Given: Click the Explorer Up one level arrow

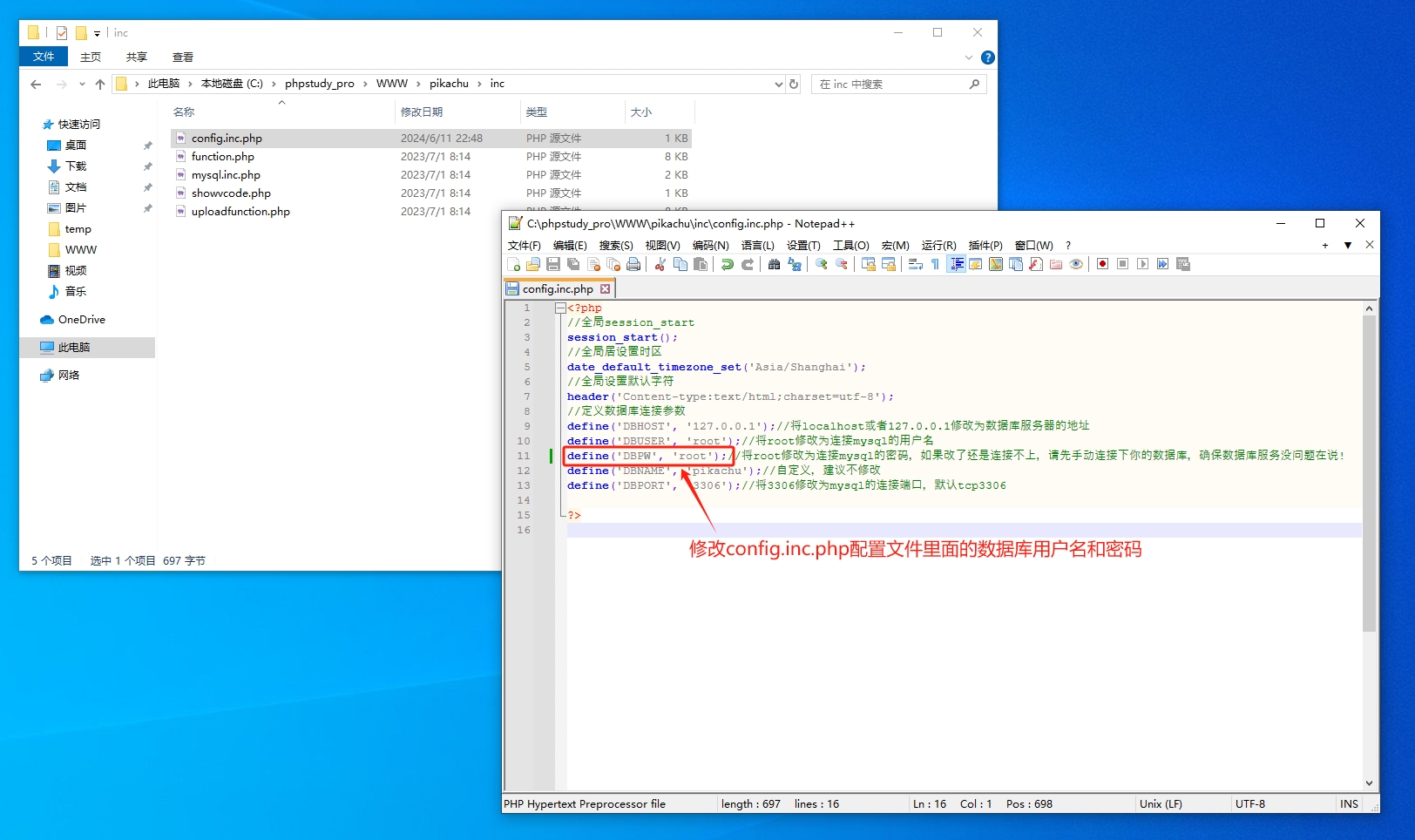Looking at the screenshot, I should coord(100,85).
